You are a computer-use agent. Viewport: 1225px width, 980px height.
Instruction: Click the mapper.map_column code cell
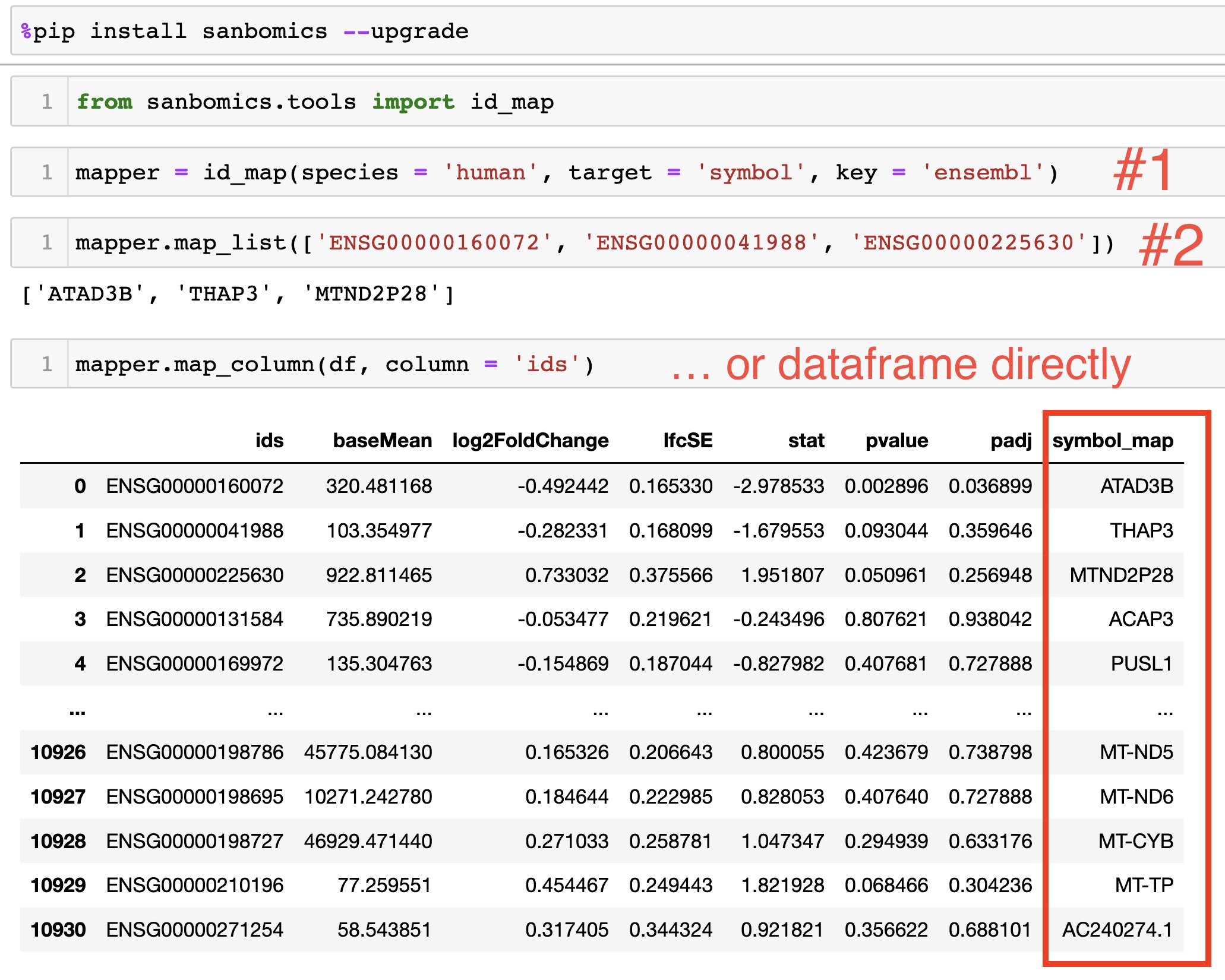(618, 363)
